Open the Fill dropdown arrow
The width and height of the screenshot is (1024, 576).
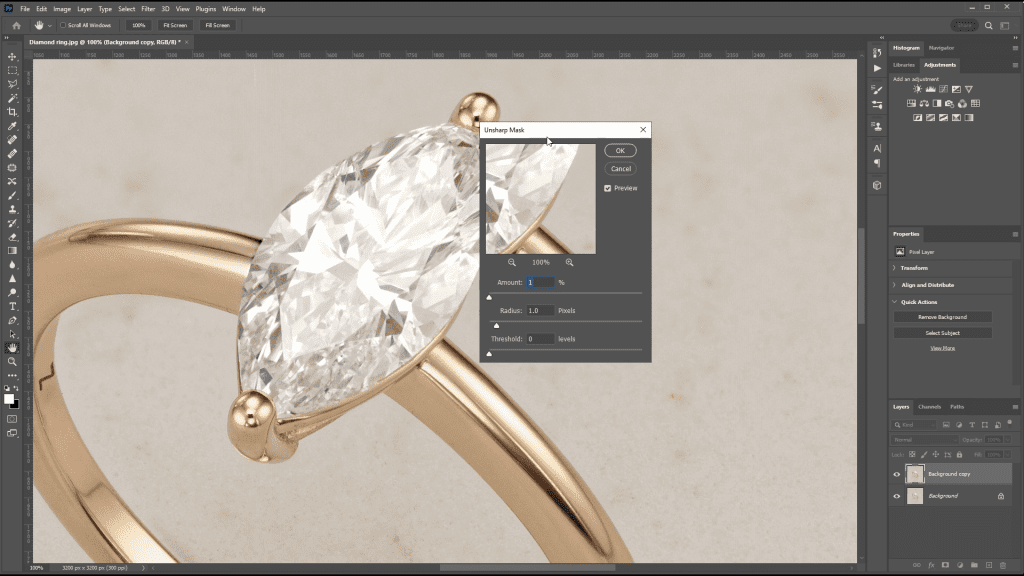click(1007, 455)
